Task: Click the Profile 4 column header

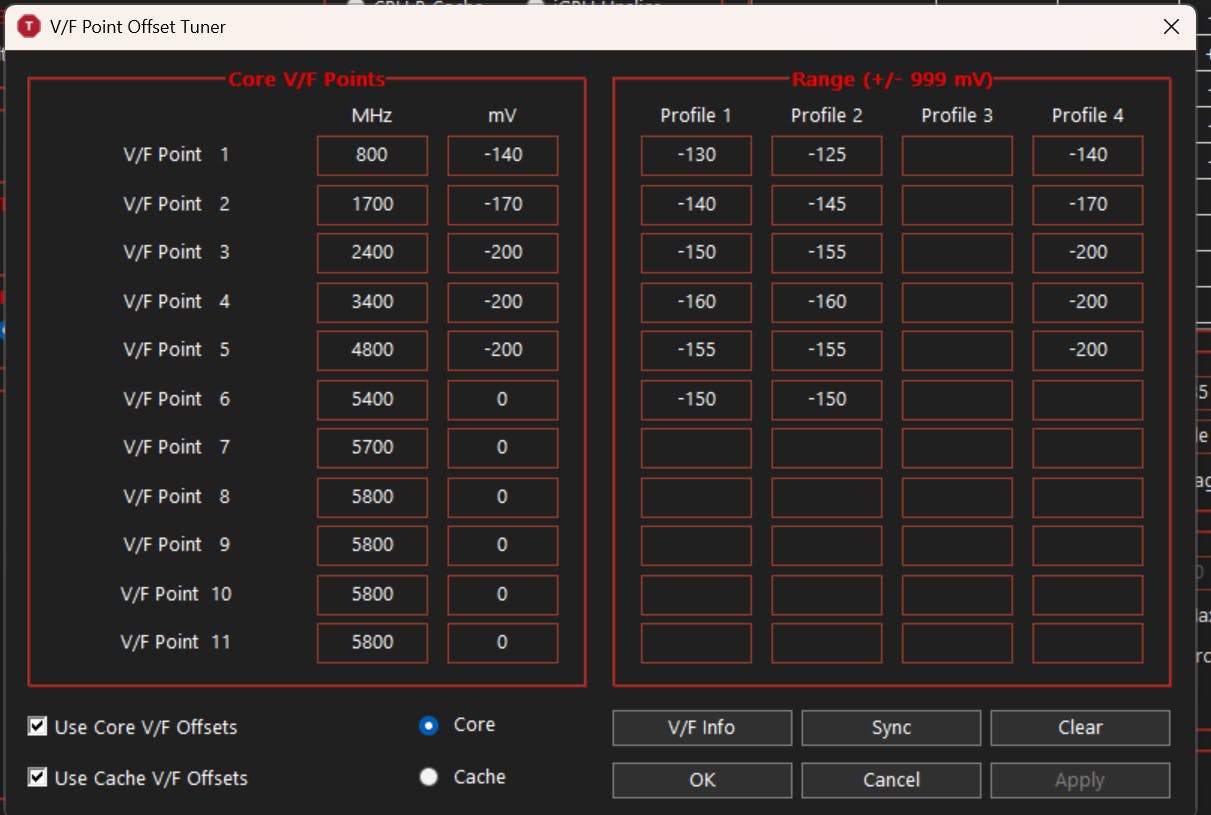Action: click(1087, 115)
